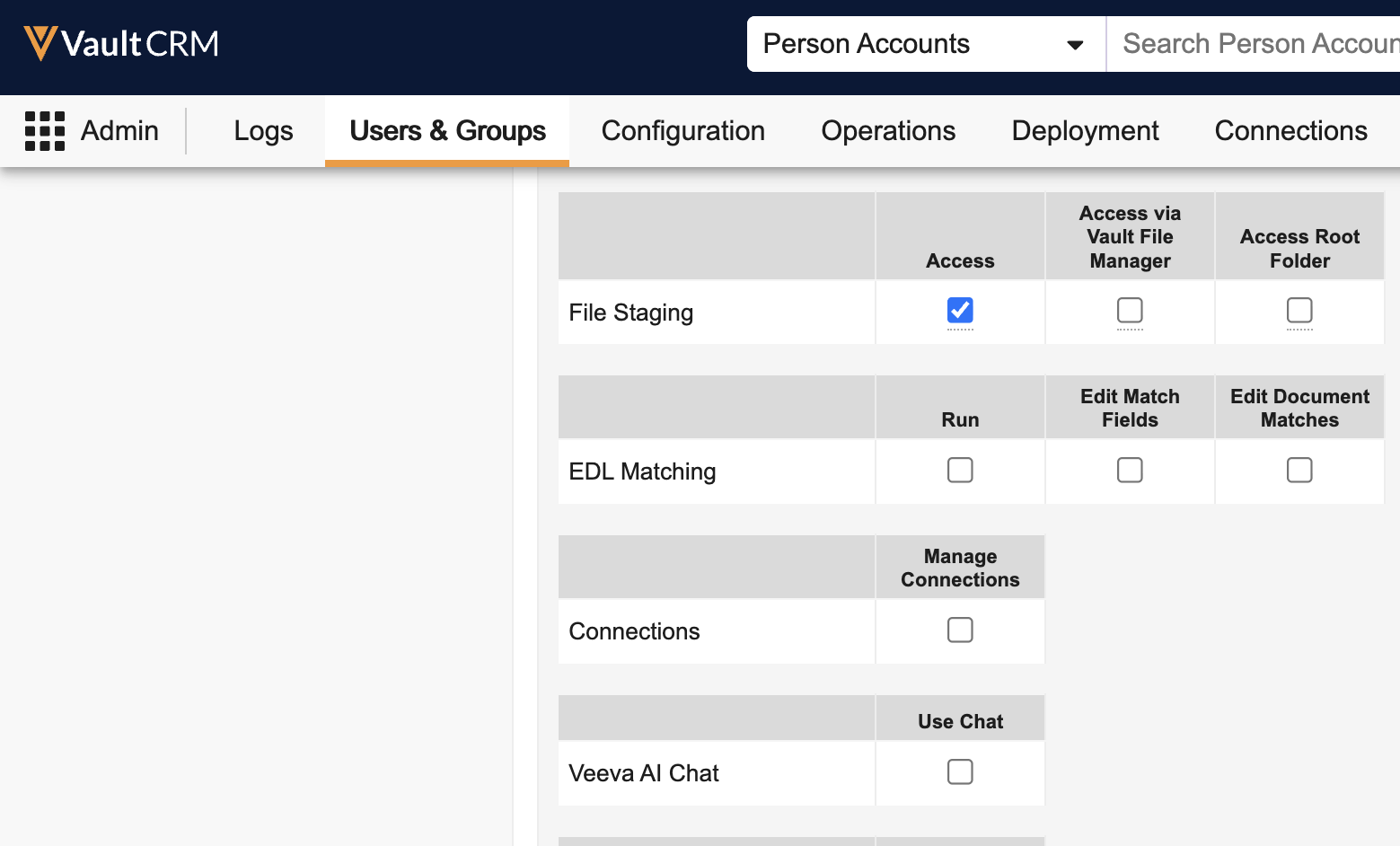The width and height of the screenshot is (1400, 846).
Task: Expand the Person Accounts dropdown arrow
Action: click(x=1074, y=45)
